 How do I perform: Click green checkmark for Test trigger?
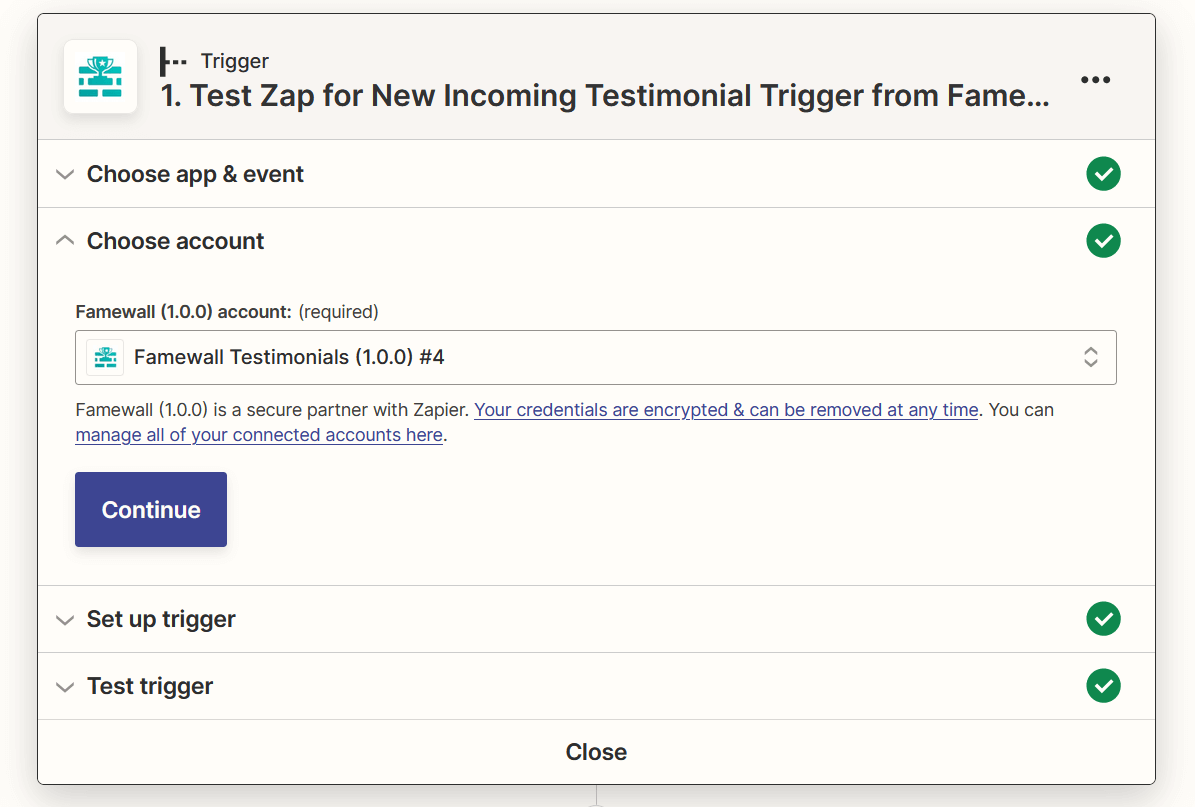pyautogui.click(x=1103, y=686)
